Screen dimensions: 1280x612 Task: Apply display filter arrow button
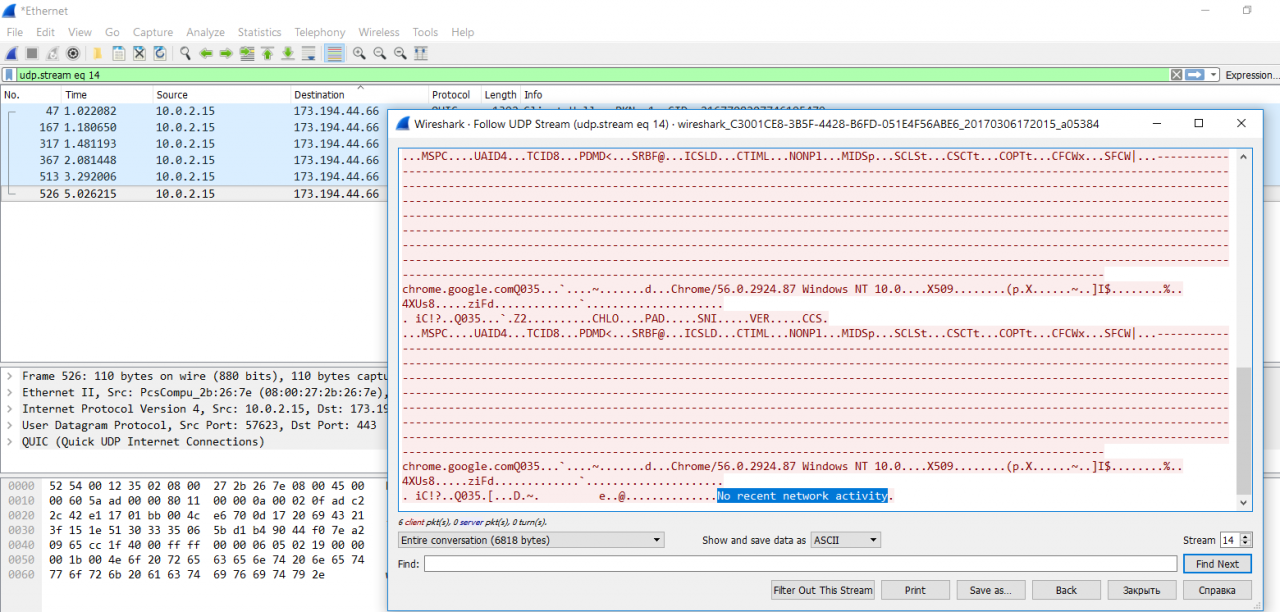[x=1194, y=75]
